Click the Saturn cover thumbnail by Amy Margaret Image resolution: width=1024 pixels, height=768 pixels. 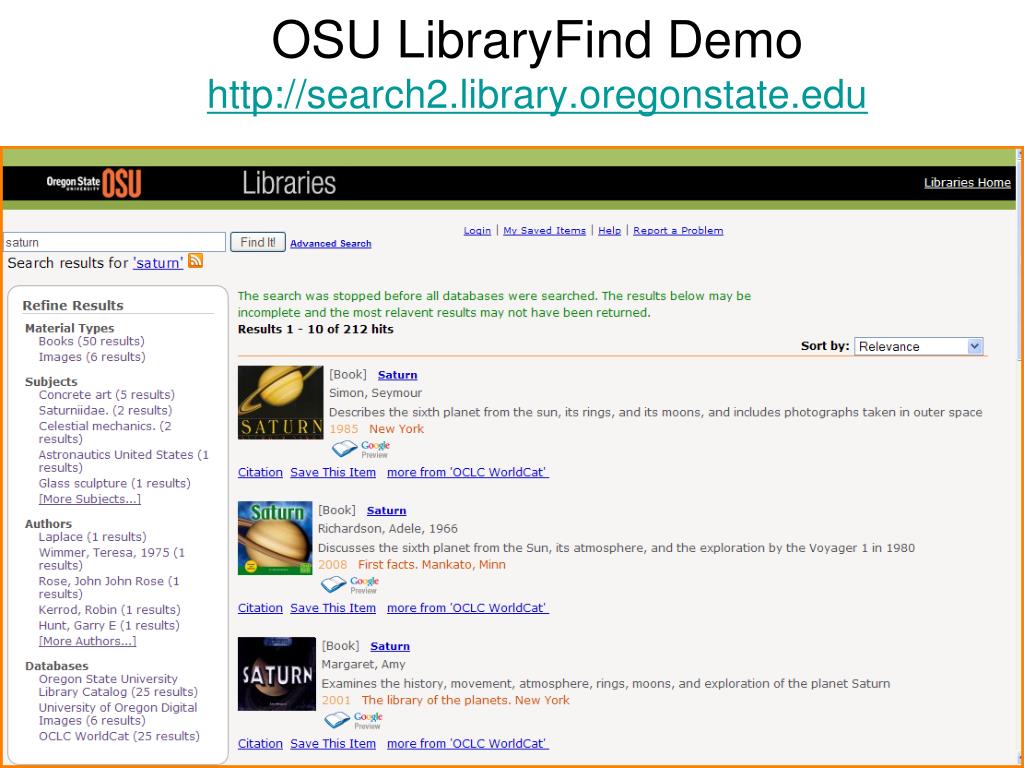(x=277, y=674)
